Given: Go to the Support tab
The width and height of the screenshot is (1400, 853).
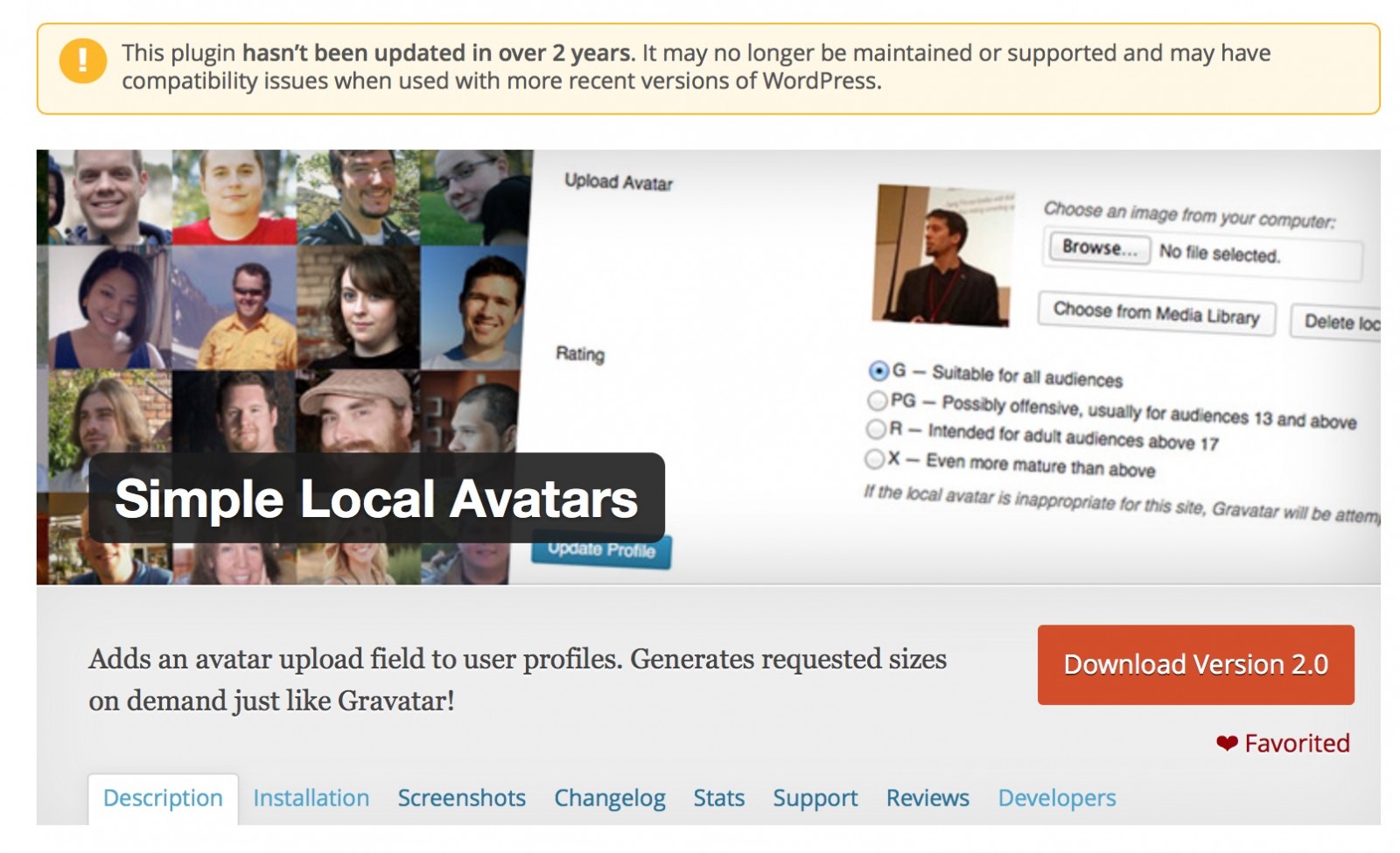Looking at the screenshot, I should tap(815, 798).
